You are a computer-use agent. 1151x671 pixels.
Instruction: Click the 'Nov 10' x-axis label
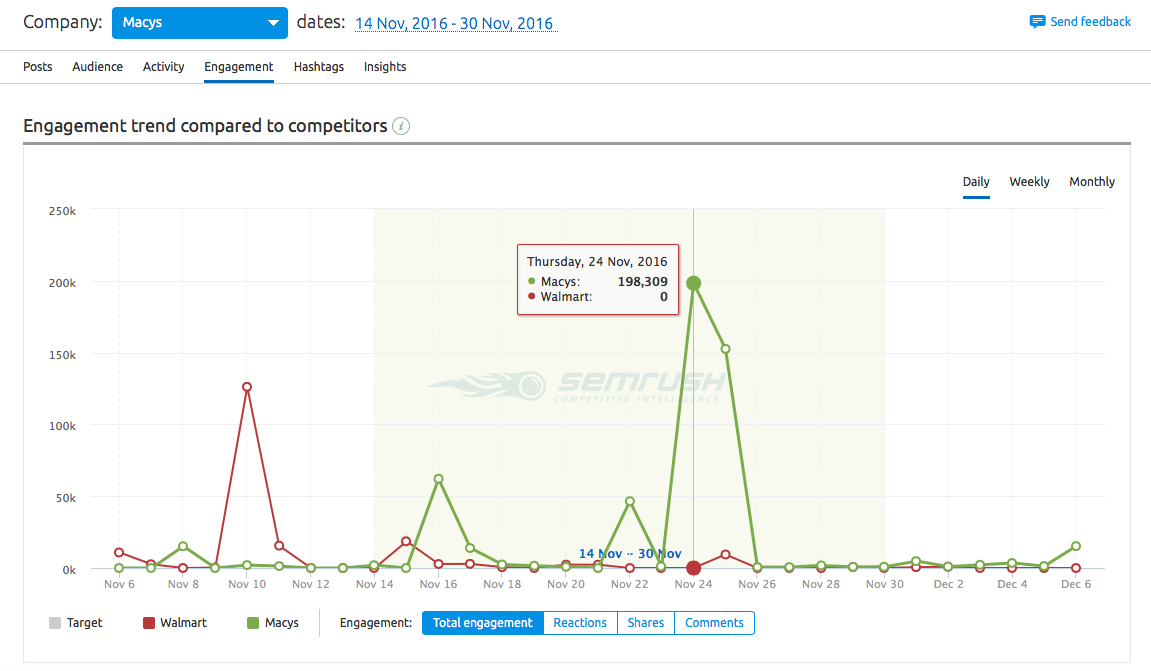247,584
